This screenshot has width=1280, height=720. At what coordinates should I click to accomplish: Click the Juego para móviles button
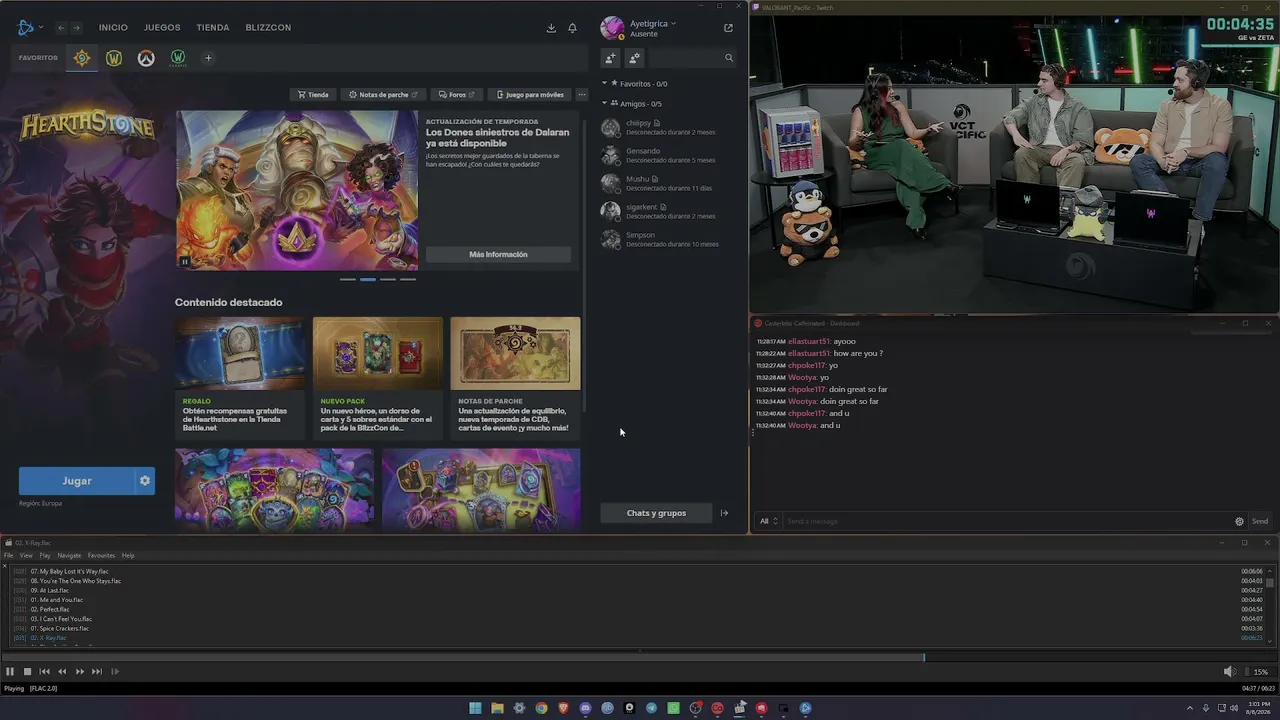click(x=529, y=95)
